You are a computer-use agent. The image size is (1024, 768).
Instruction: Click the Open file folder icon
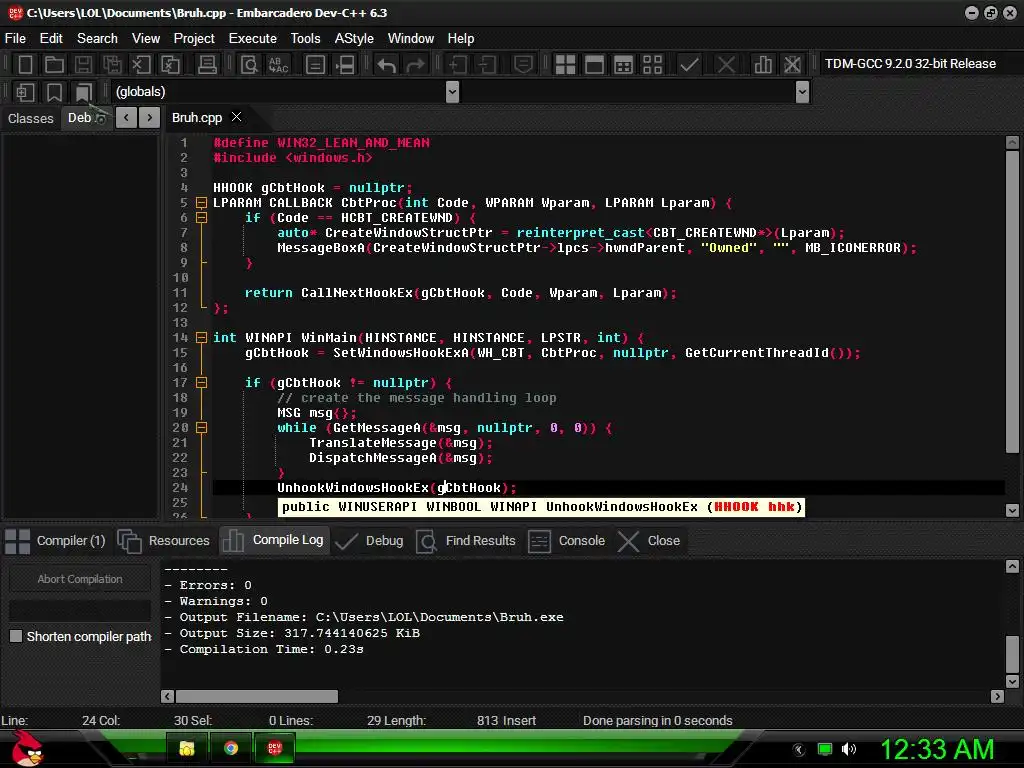54,65
